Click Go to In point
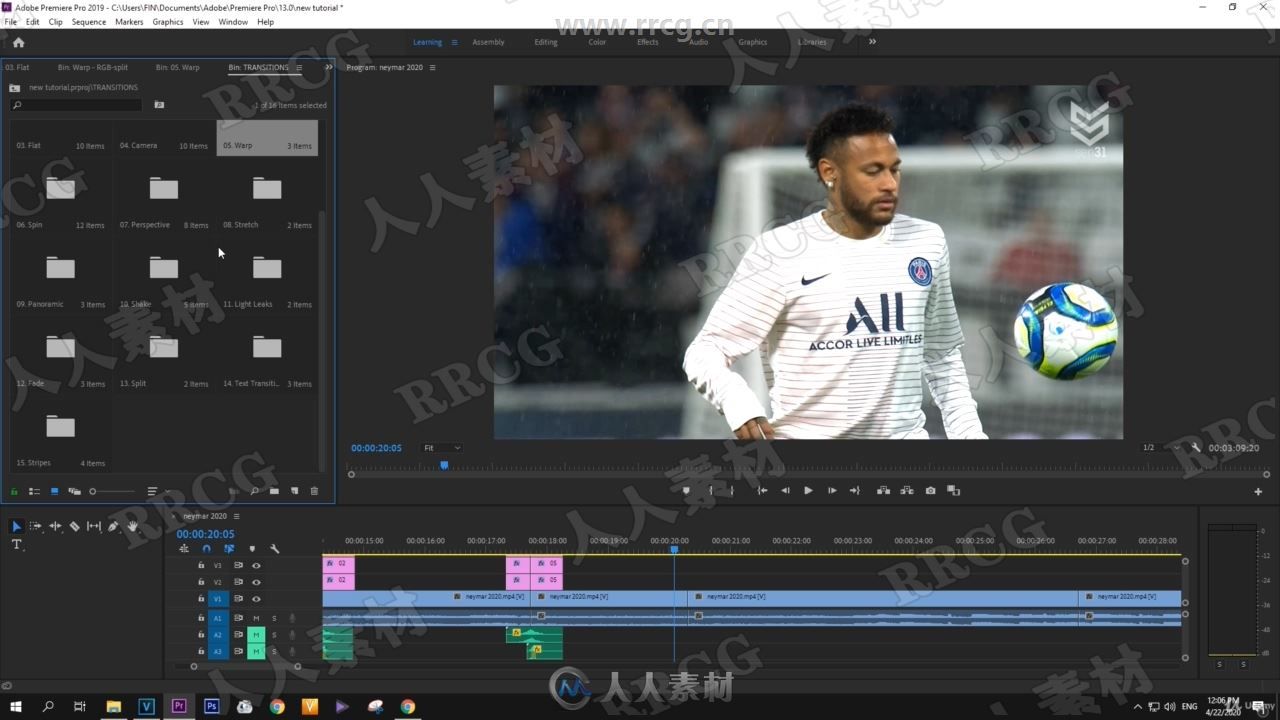 click(762, 491)
